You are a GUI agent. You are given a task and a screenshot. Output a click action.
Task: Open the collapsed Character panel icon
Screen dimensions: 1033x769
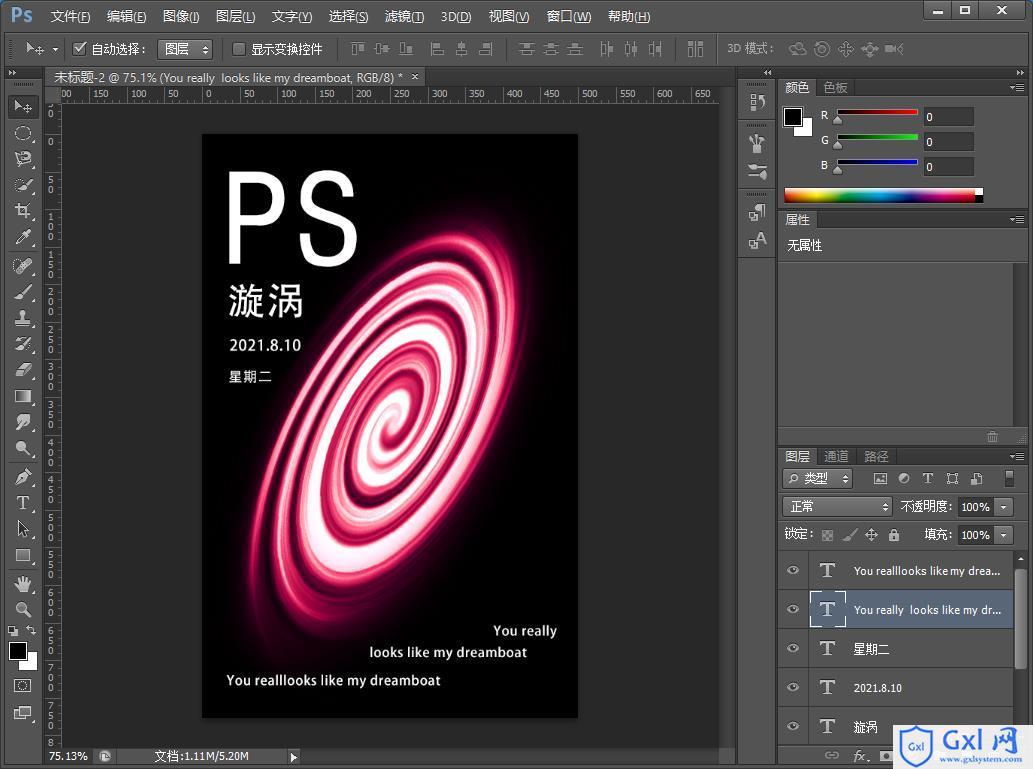tap(757, 241)
